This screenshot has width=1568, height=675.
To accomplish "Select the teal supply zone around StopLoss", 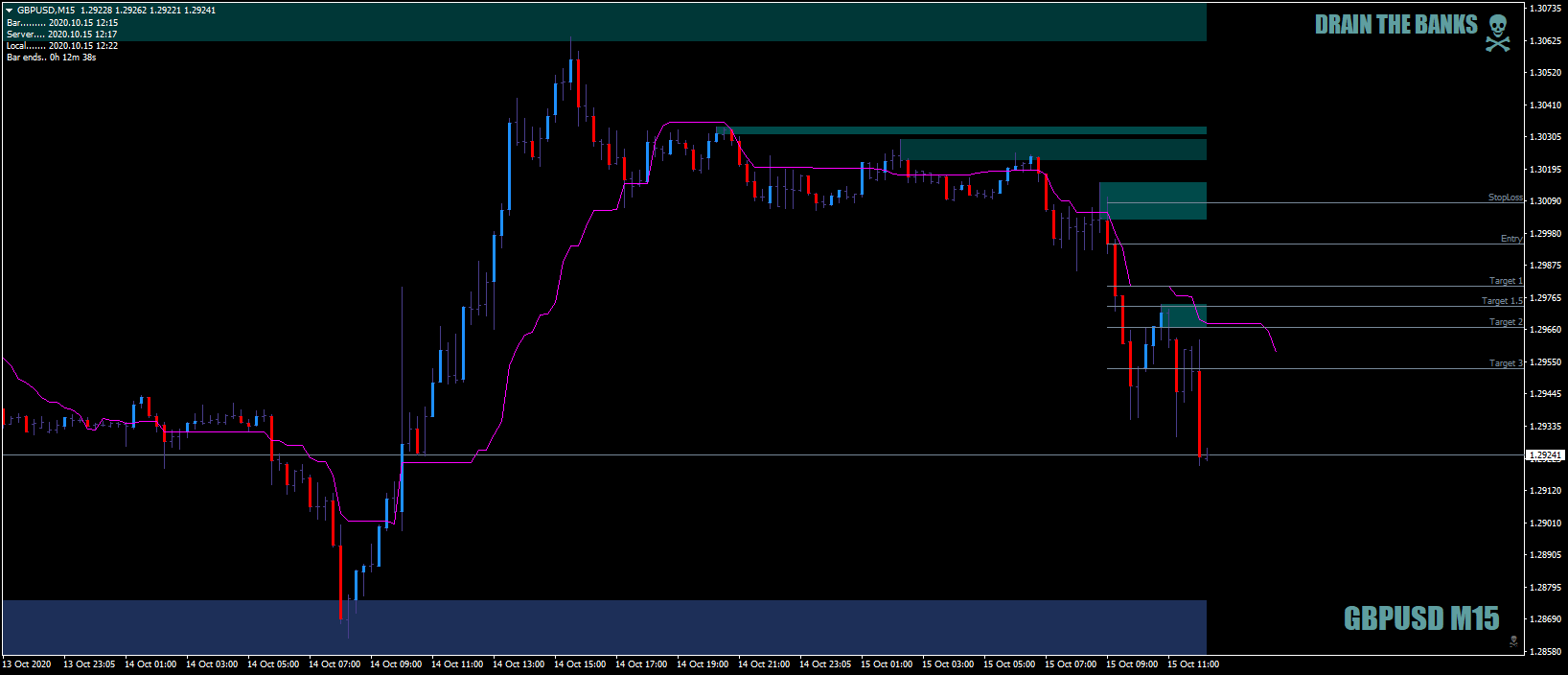I will pyautogui.click(x=1153, y=200).
